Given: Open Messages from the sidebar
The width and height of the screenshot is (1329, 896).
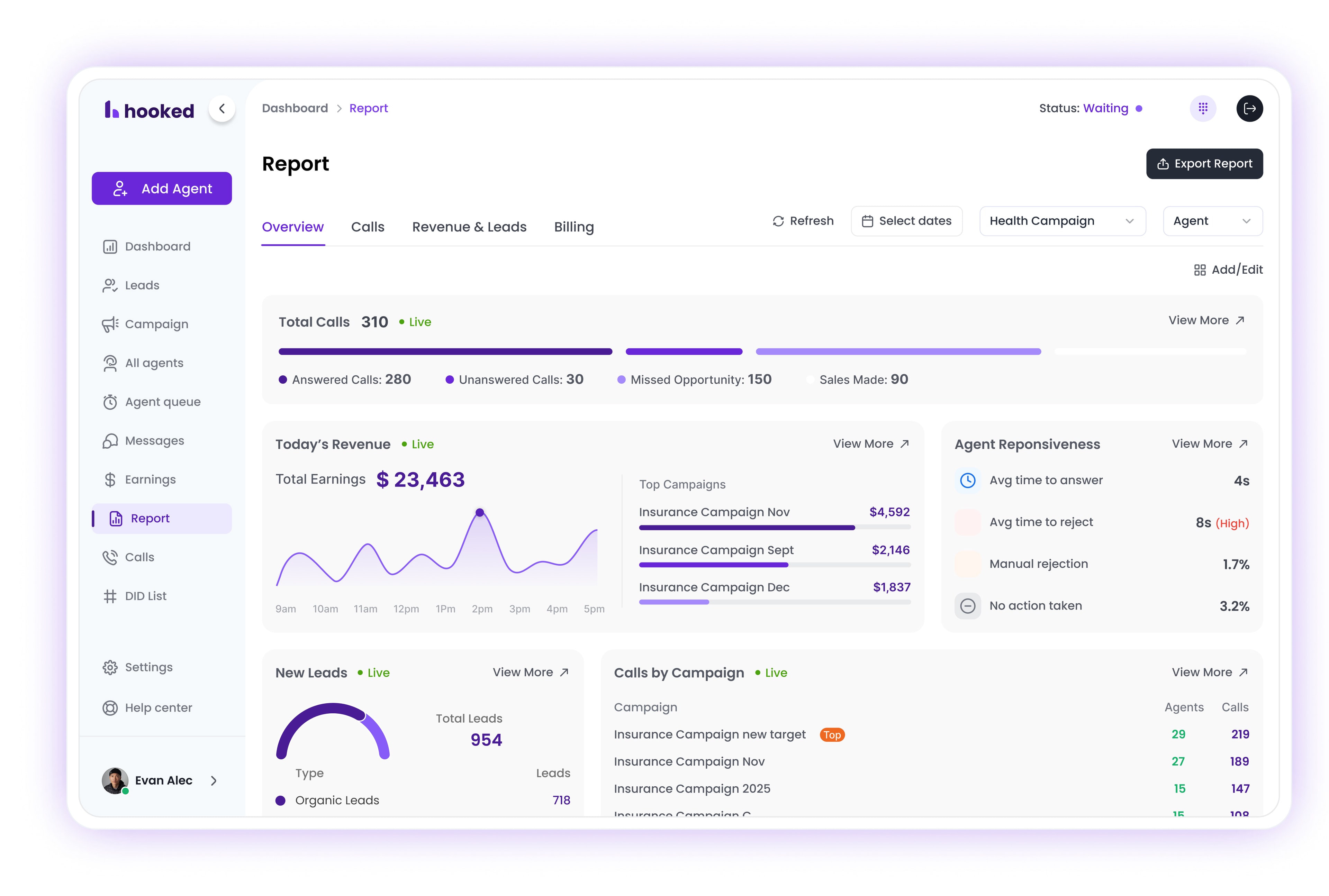Looking at the screenshot, I should 154,441.
